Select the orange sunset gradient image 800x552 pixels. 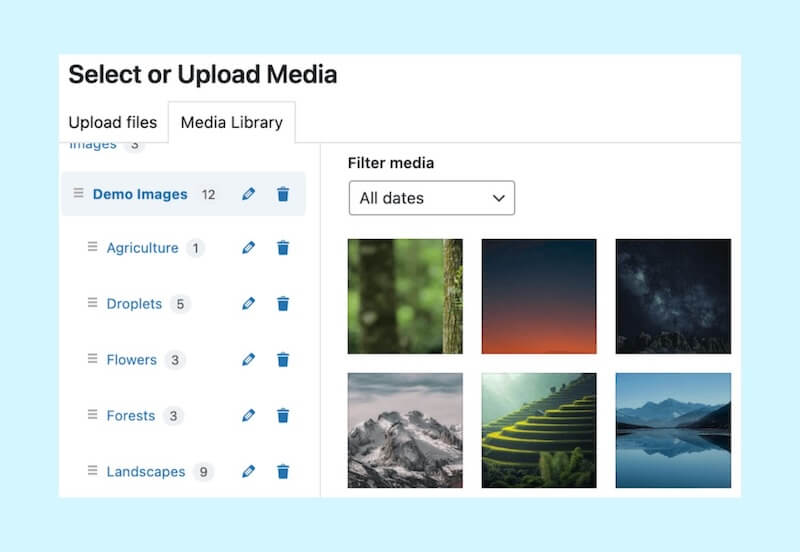click(539, 296)
